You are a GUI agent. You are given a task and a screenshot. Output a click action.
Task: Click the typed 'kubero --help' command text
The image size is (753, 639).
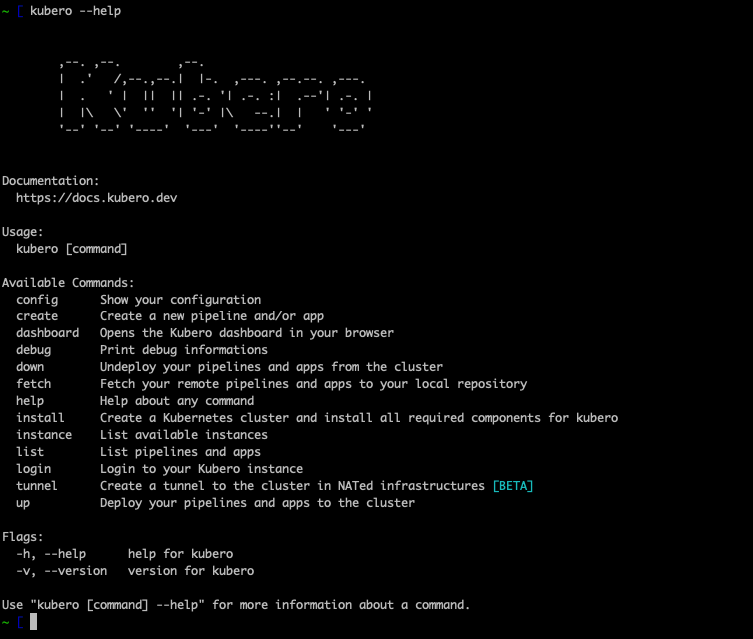tap(75, 11)
